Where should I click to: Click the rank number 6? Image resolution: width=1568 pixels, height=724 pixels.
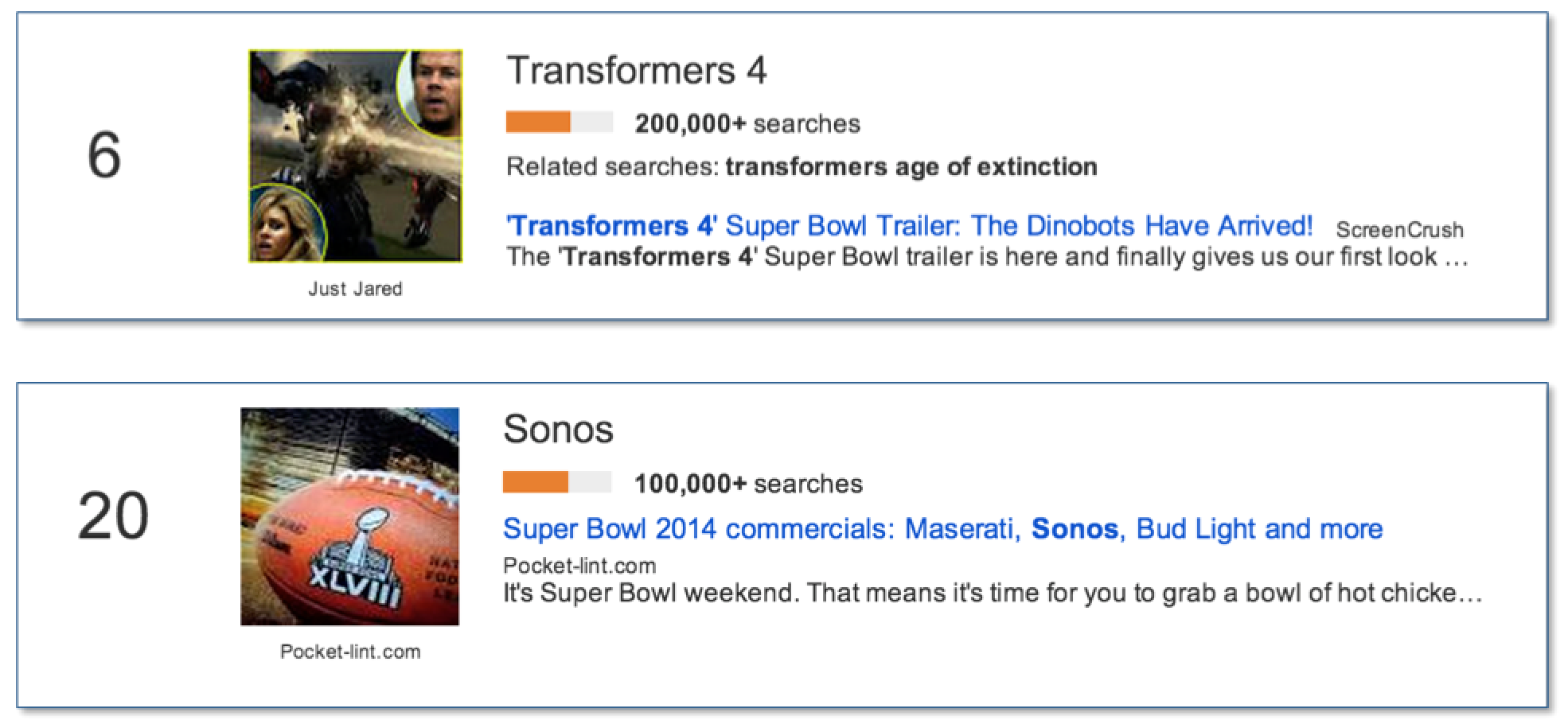(x=104, y=155)
